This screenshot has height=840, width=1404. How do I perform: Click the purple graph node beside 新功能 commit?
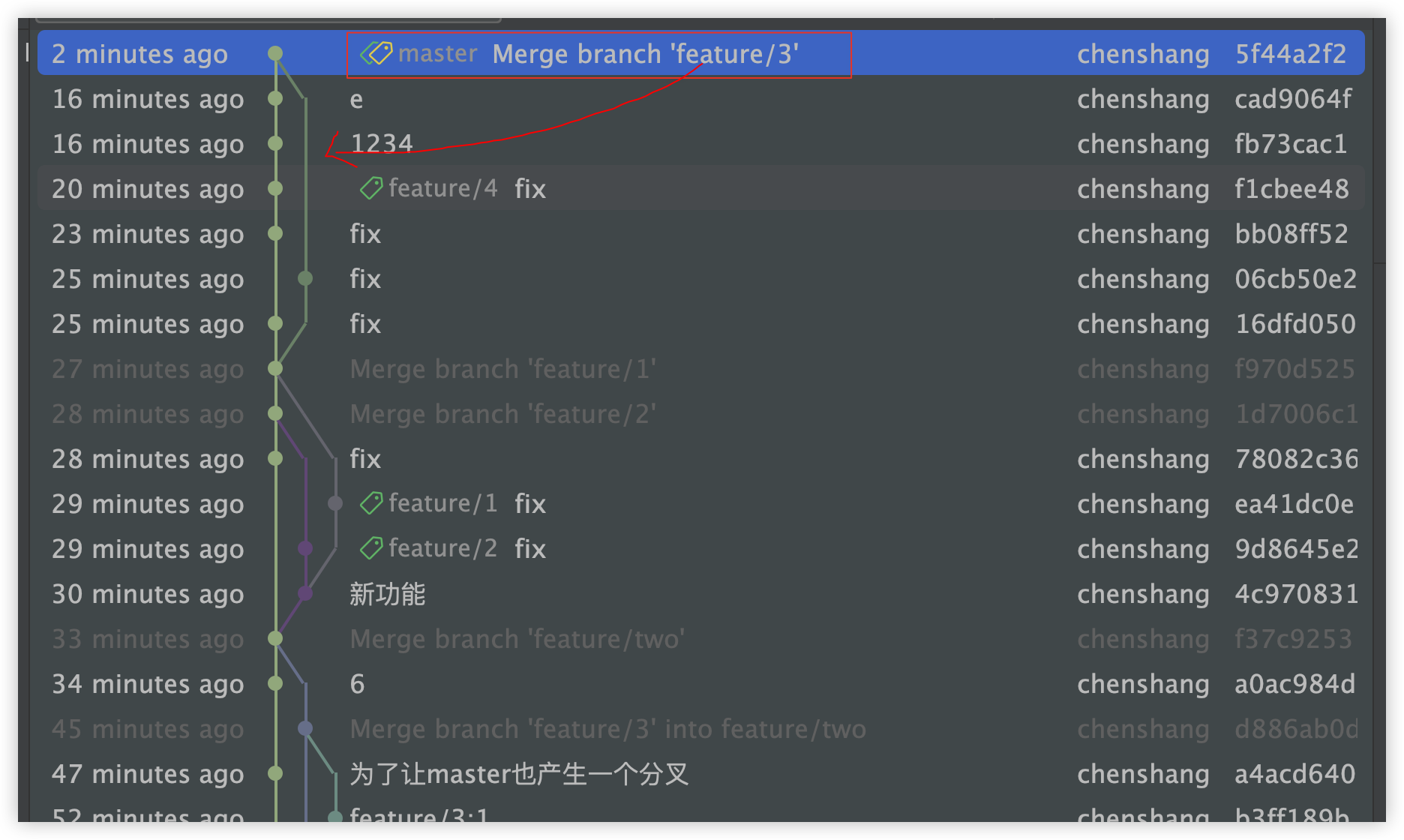pyautogui.click(x=305, y=593)
